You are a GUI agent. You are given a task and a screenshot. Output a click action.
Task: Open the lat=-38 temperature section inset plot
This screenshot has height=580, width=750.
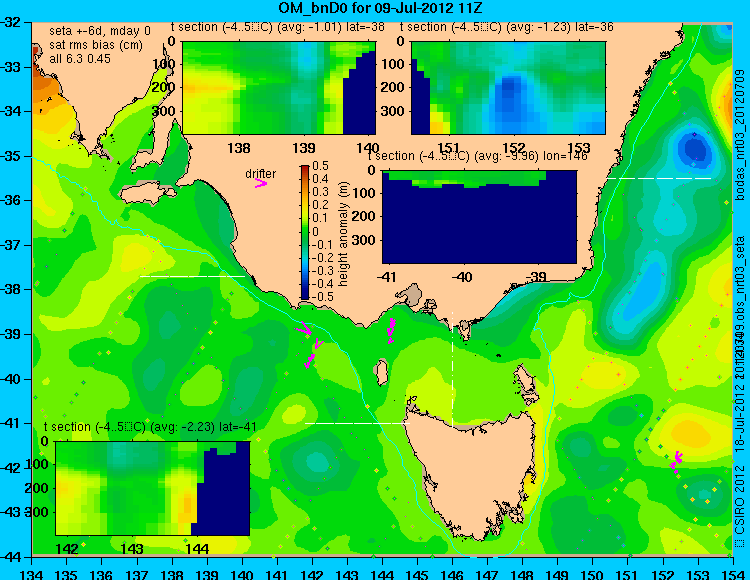click(279, 88)
